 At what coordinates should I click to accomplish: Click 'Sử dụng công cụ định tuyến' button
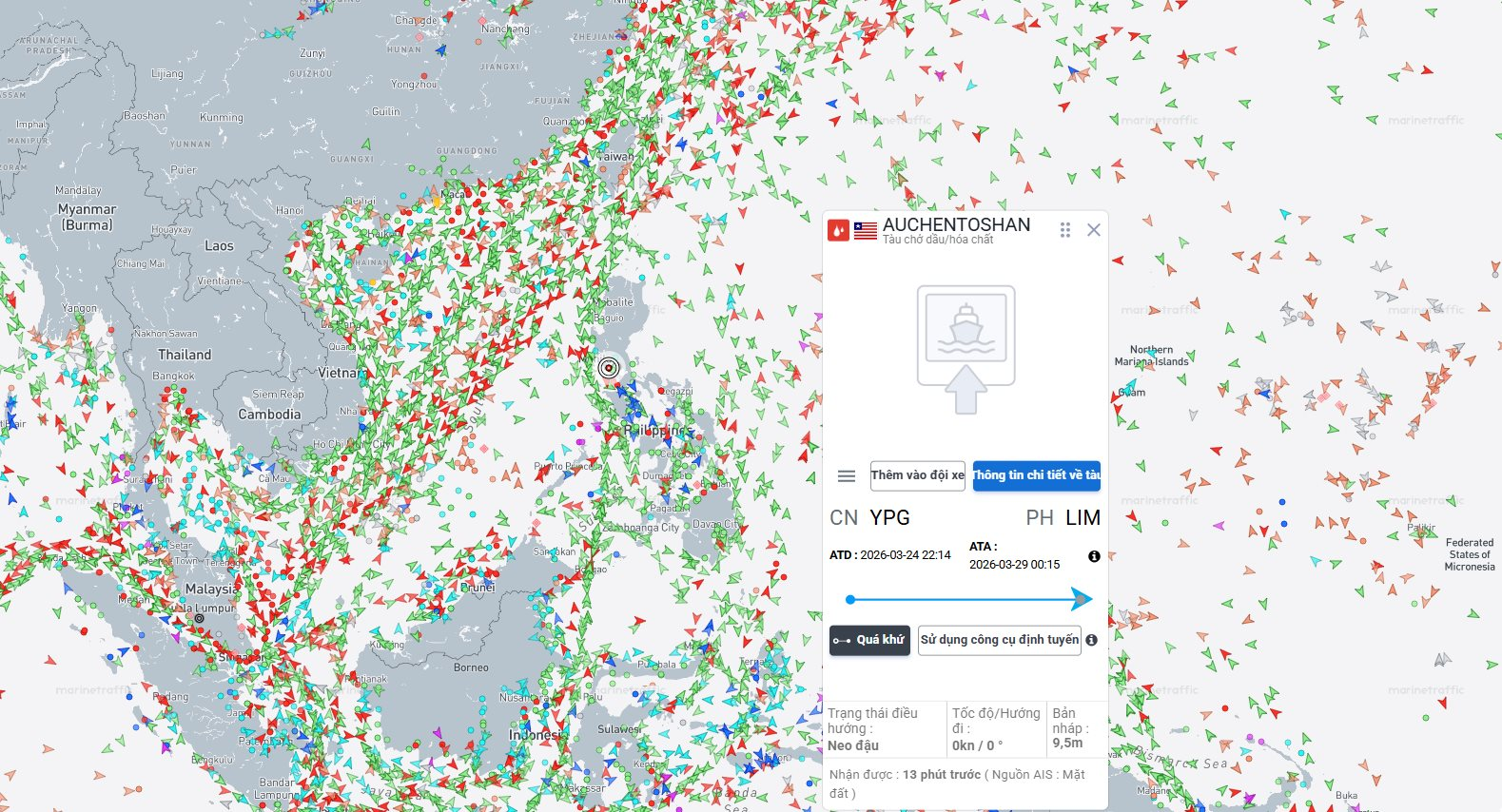coord(999,640)
